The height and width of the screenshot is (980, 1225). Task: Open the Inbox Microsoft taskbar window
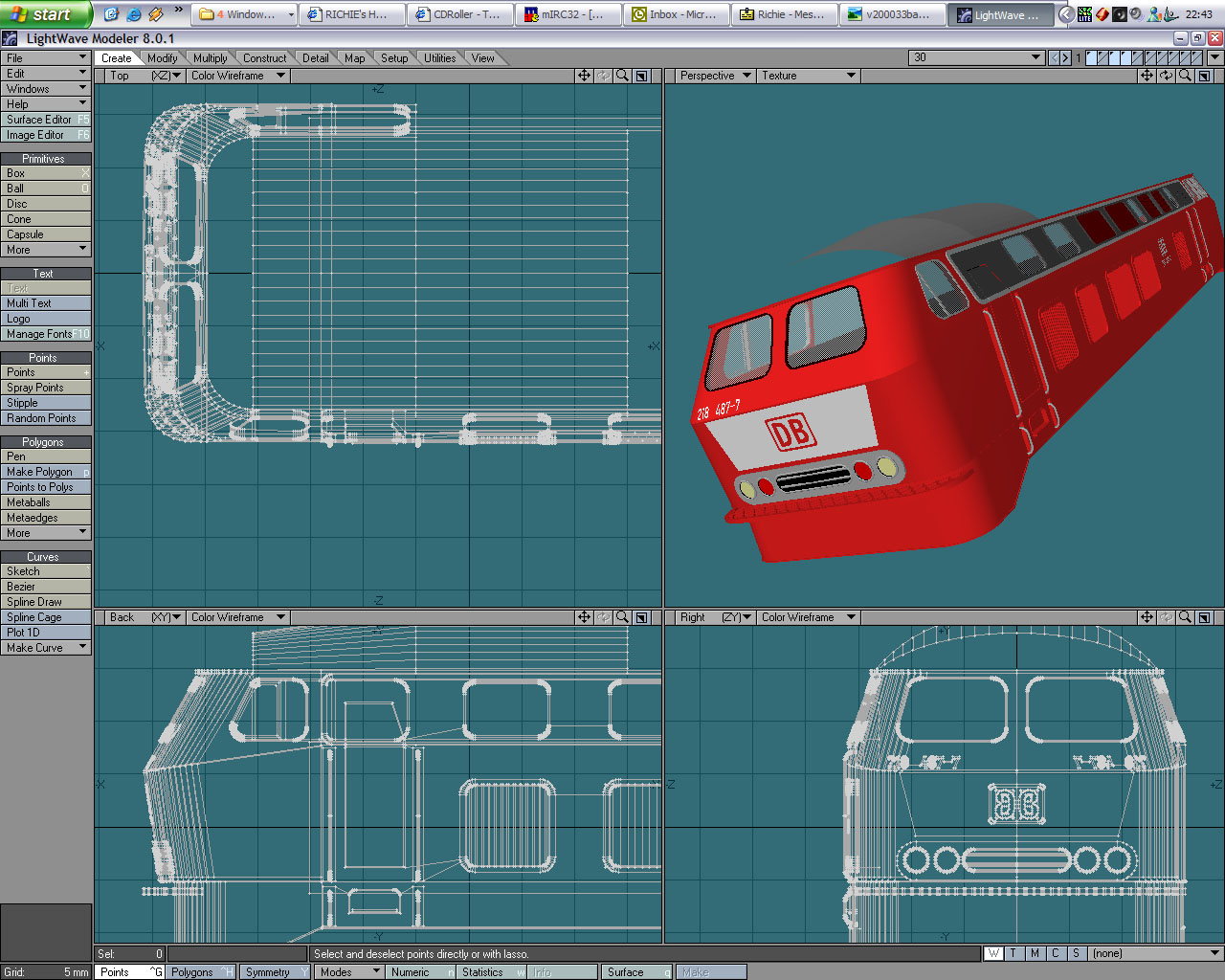pos(675,14)
